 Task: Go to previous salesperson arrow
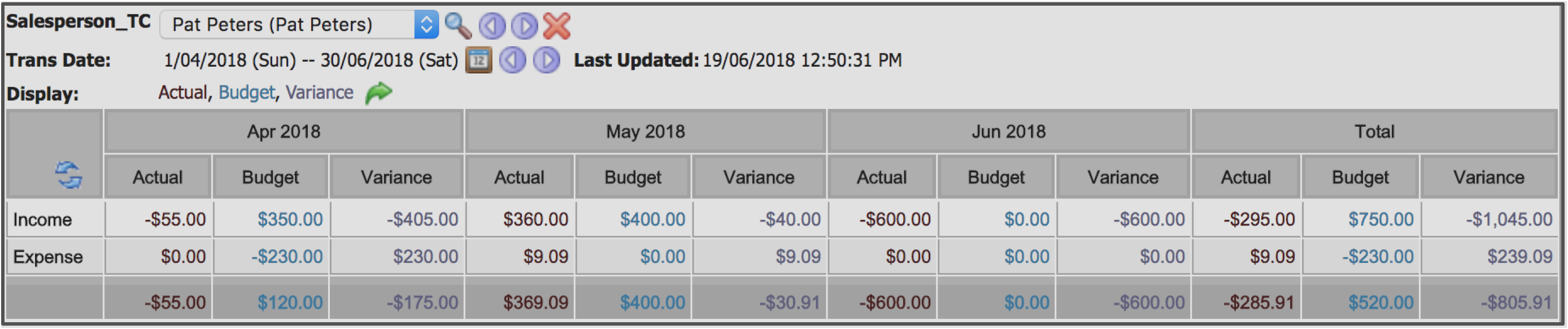(x=492, y=25)
